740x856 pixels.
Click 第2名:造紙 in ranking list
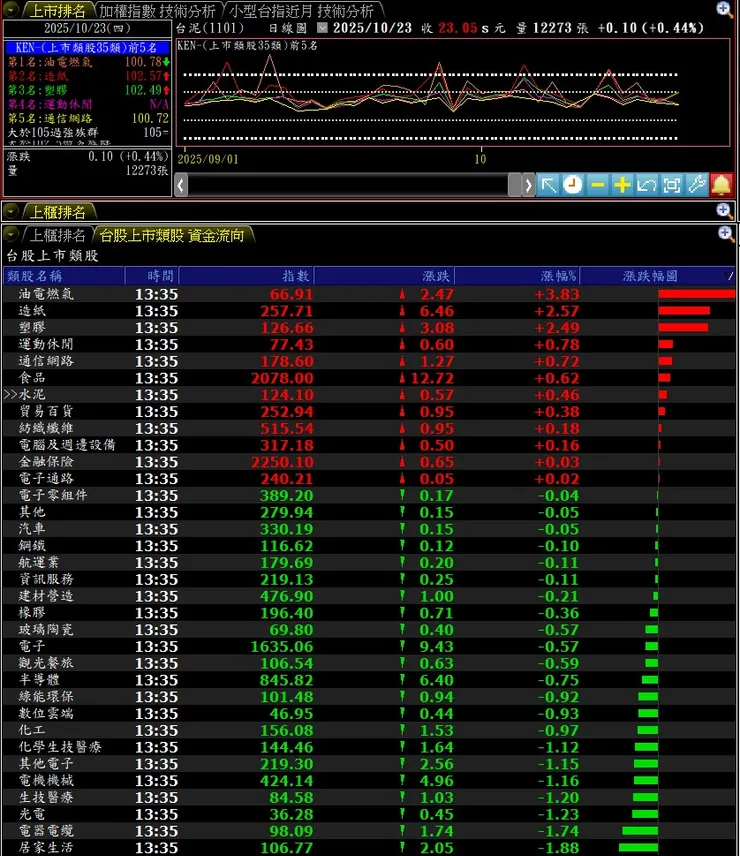[87, 76]
